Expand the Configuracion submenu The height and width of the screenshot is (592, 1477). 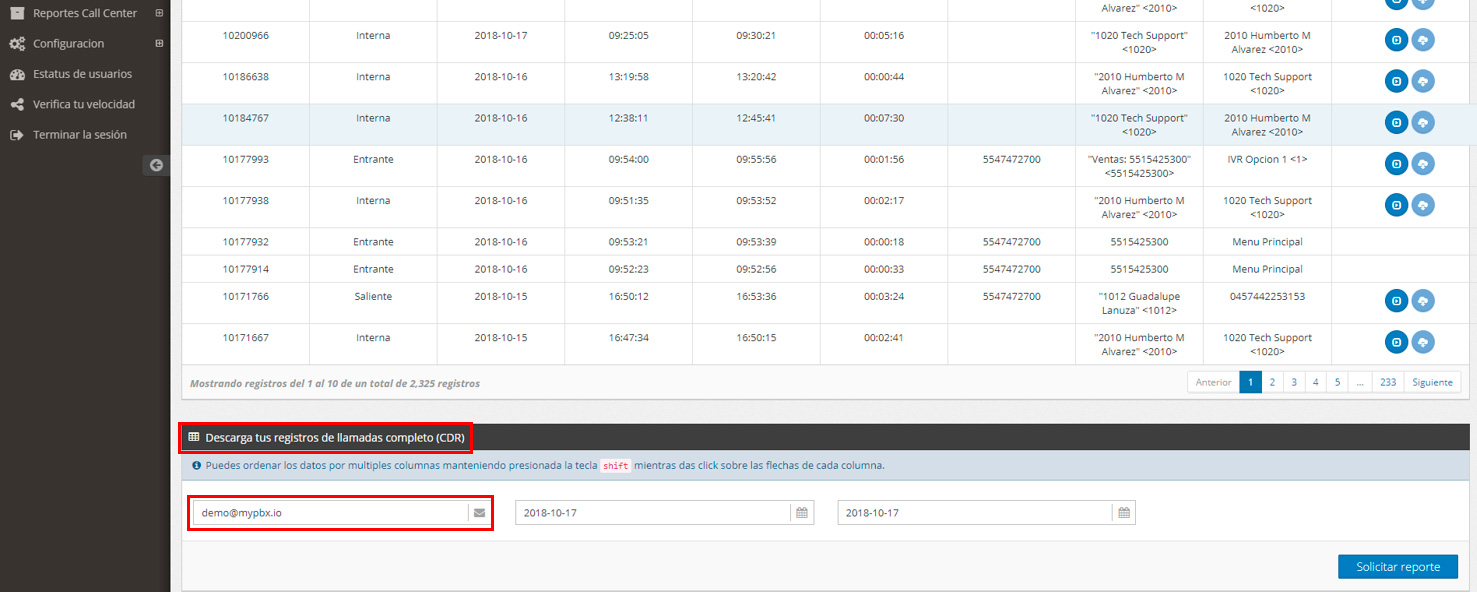(159, 44)
